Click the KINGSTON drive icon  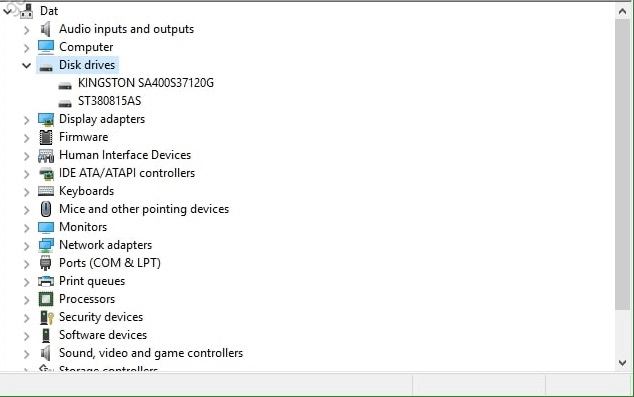pyautogui.click(x=65, y=85)
